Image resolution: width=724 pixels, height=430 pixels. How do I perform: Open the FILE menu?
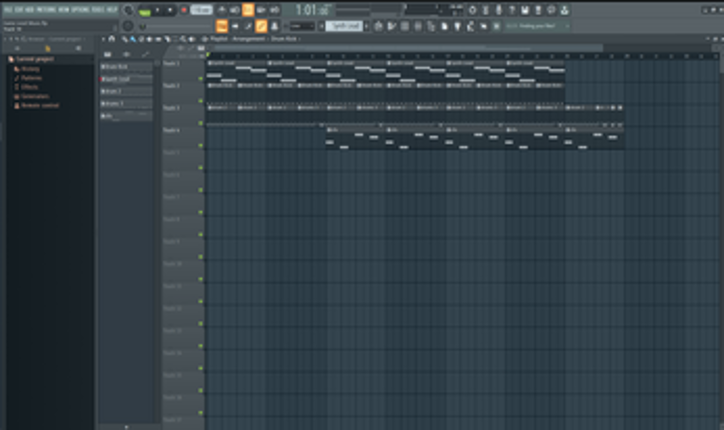point(6,10)
